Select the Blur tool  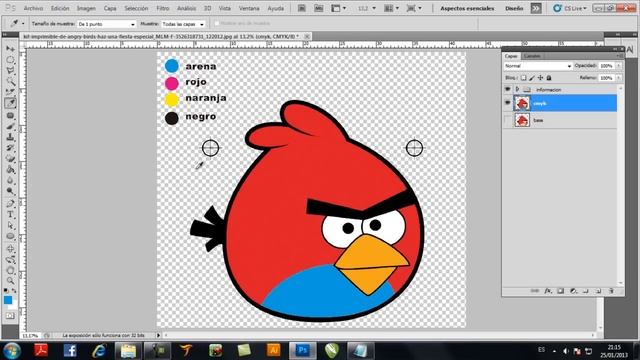pos(10,180)
